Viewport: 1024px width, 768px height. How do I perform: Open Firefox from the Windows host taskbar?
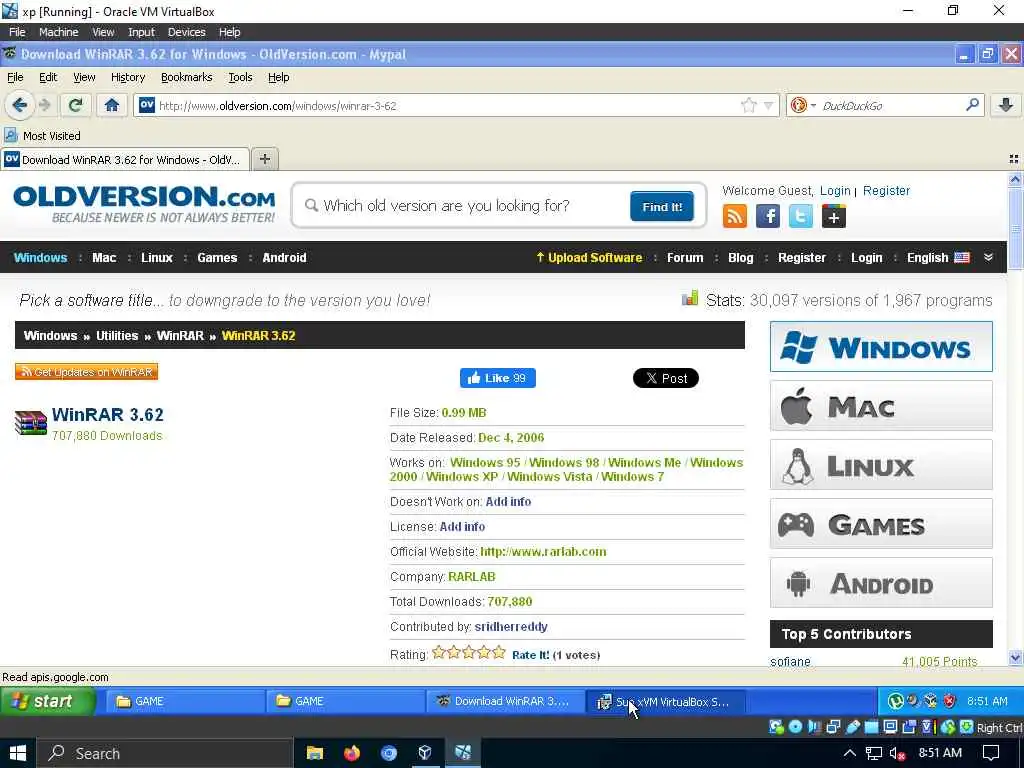coord(352,754)
